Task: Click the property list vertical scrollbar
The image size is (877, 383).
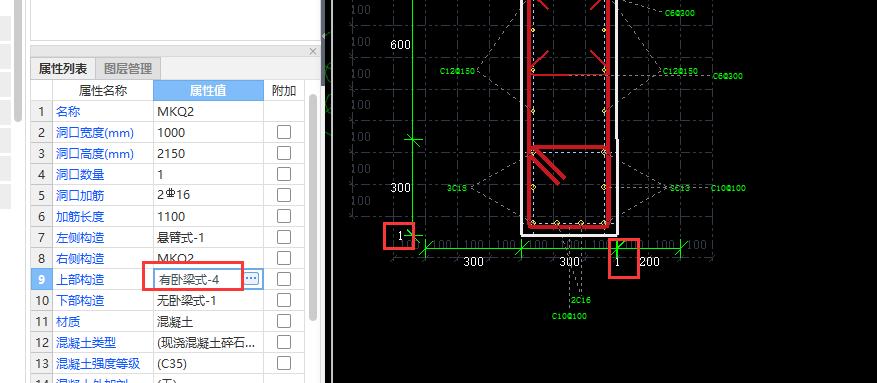Action: (313, 207)
